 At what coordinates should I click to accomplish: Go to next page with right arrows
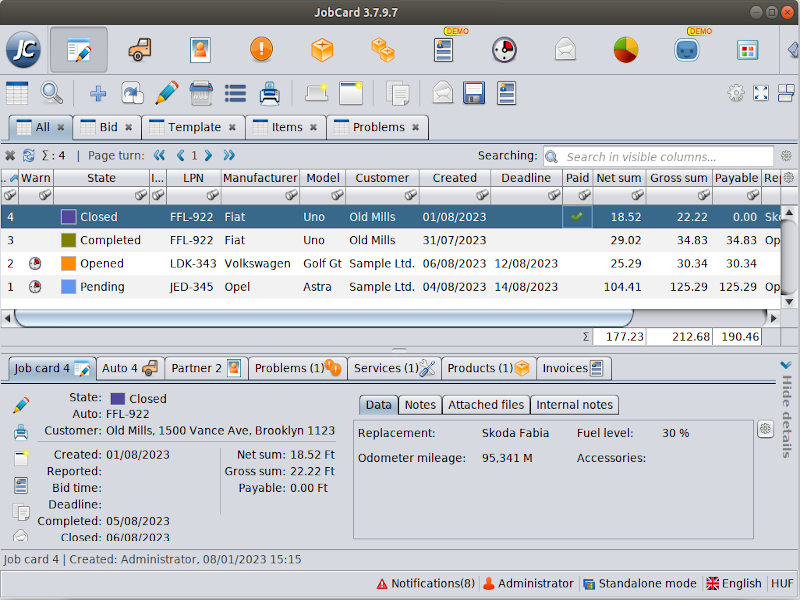coord(229,155)
